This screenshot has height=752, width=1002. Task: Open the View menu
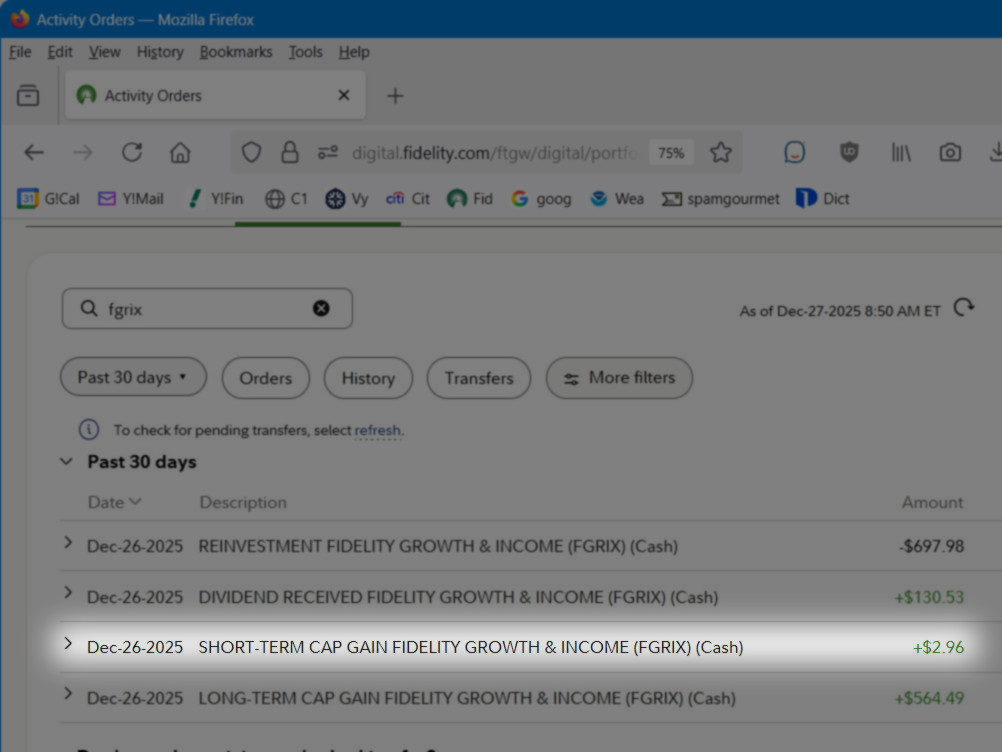104,52
